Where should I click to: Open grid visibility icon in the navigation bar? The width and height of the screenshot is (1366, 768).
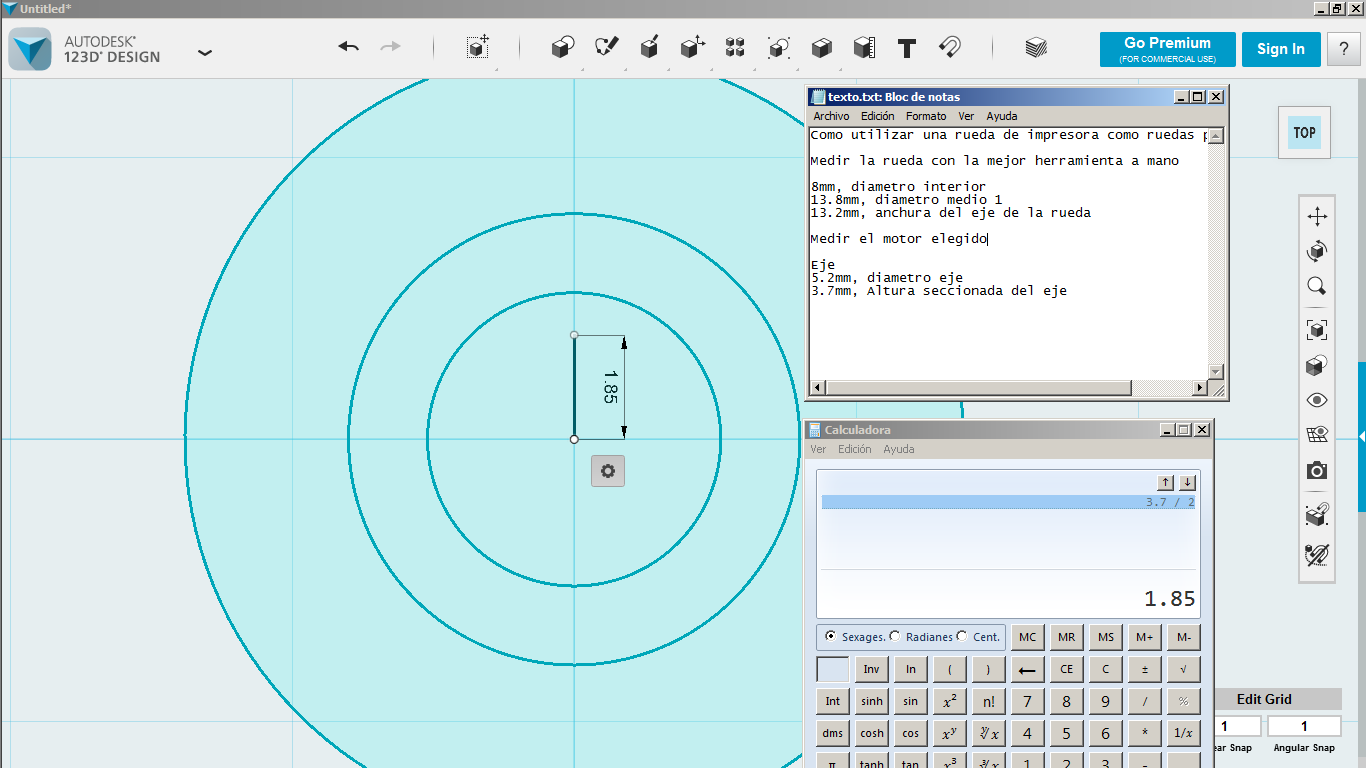pyautogui.click(x=1317, y=435)
